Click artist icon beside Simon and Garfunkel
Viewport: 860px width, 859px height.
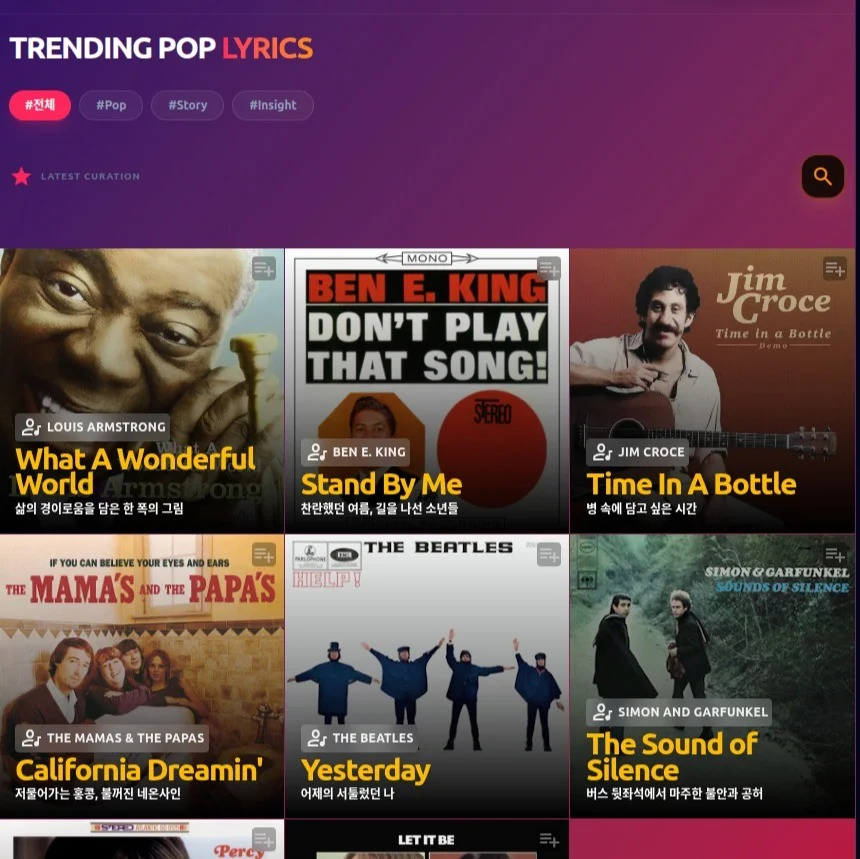(x=602, y=712)
